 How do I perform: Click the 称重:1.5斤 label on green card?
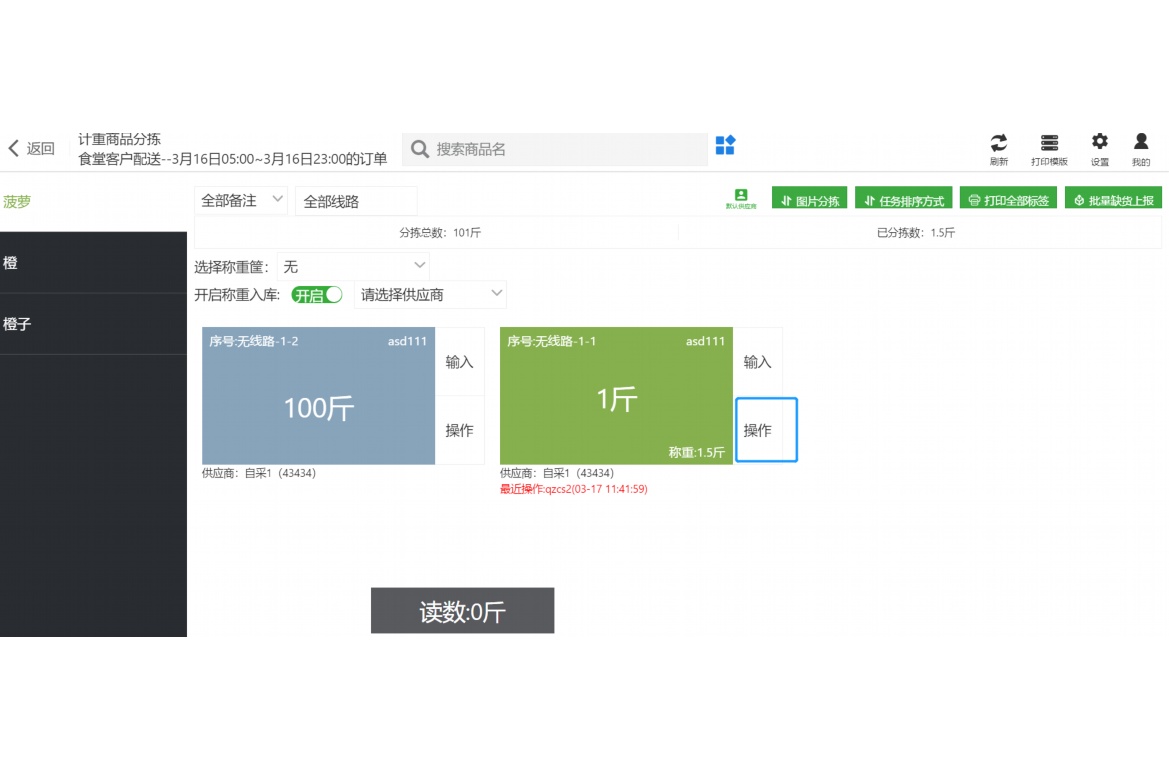pos(696,452)
